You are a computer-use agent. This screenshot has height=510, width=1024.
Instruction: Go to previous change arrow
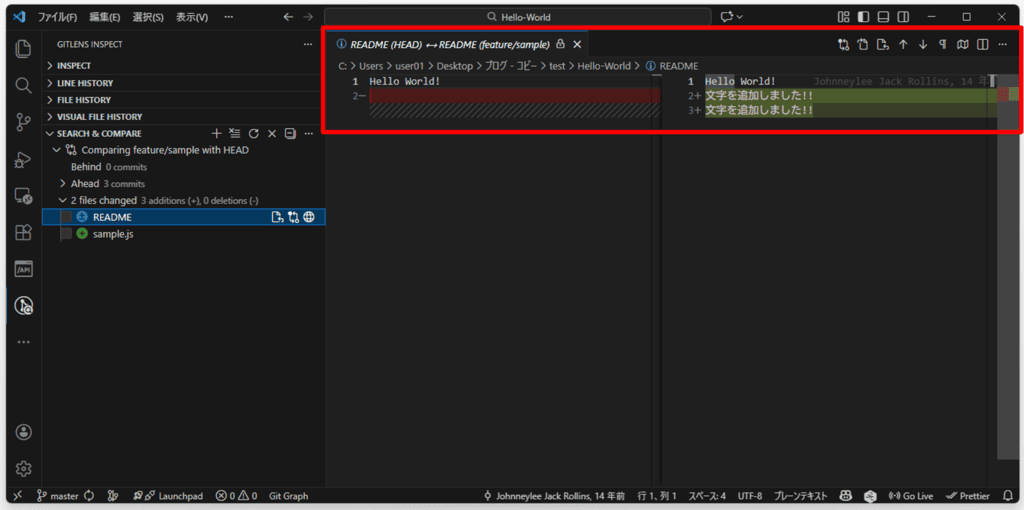coord(903,44)
